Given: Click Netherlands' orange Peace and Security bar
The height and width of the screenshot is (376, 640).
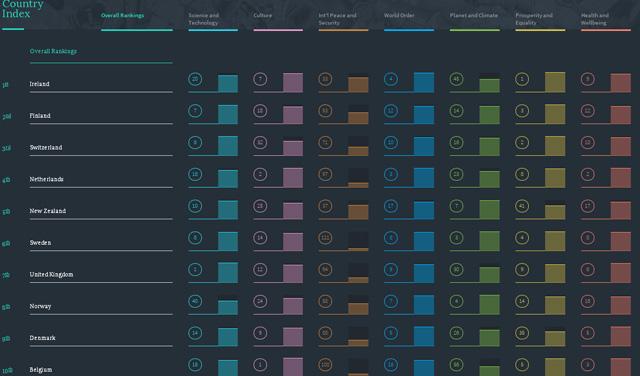Looking at the screenshot, I should pyautogui.click(x=358, y=185).
